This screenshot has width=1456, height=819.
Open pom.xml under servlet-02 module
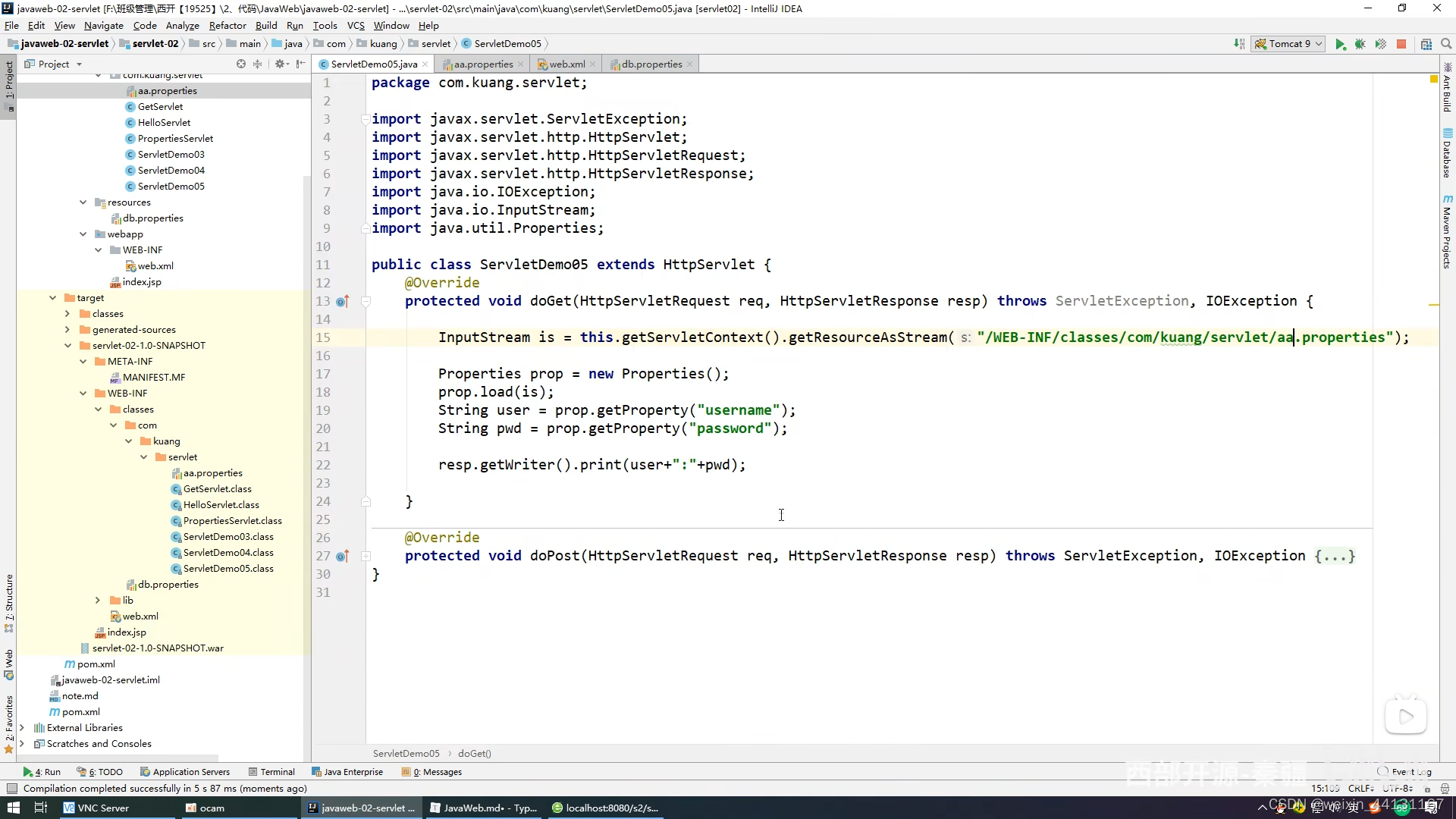tap(96, 664)
